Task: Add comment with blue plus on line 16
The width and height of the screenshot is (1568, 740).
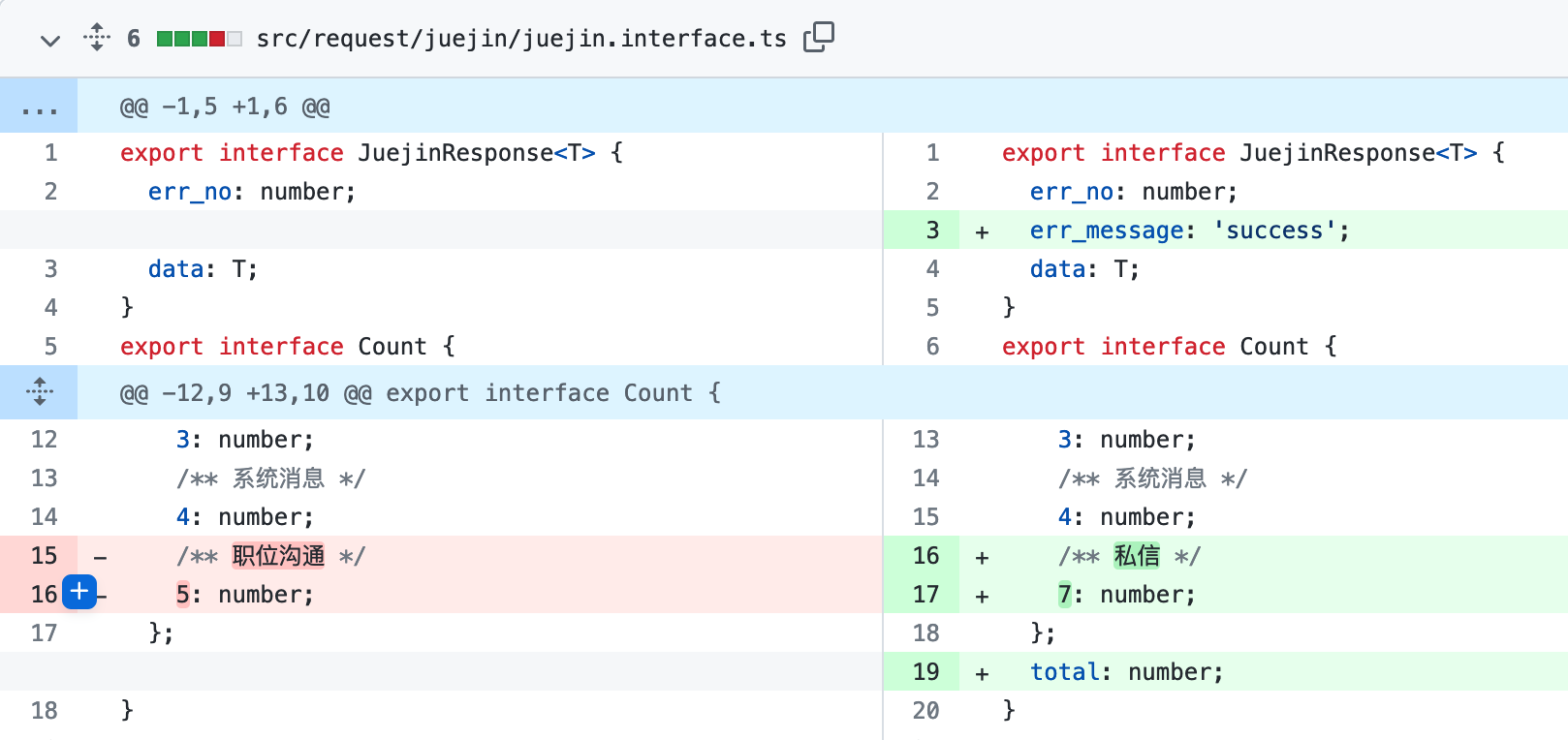Action: (x=79, y=591)
